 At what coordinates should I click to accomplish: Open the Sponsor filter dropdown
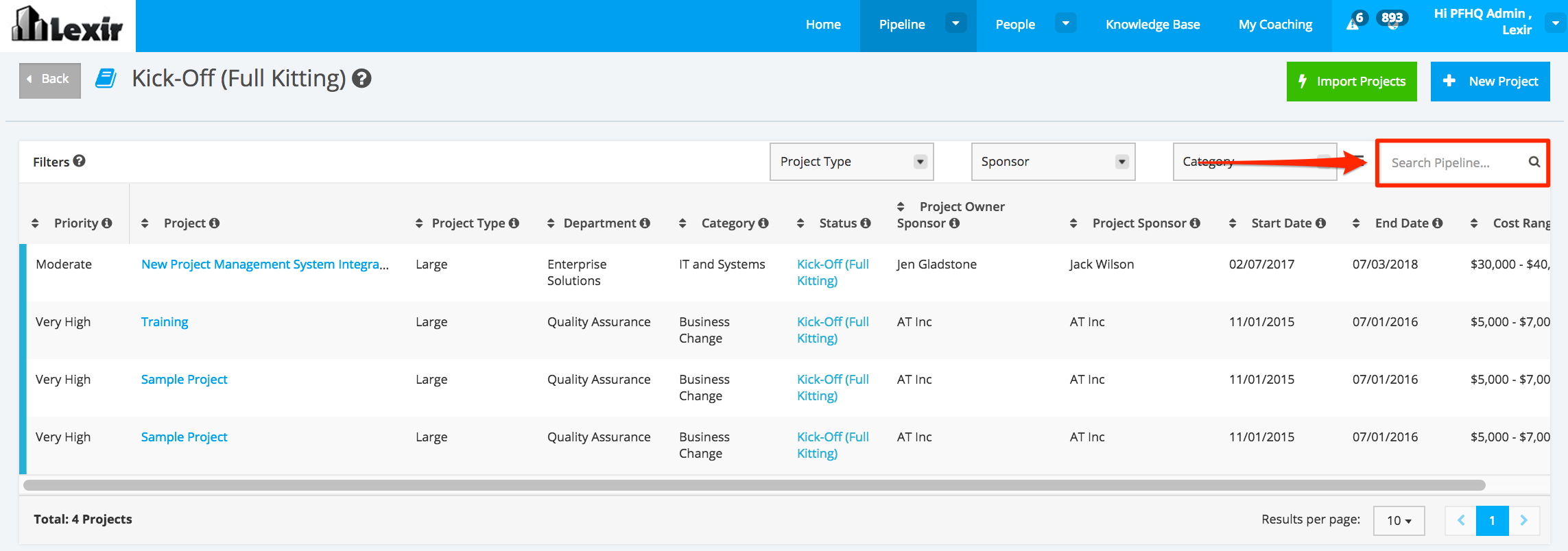(x=1053, y=162)
